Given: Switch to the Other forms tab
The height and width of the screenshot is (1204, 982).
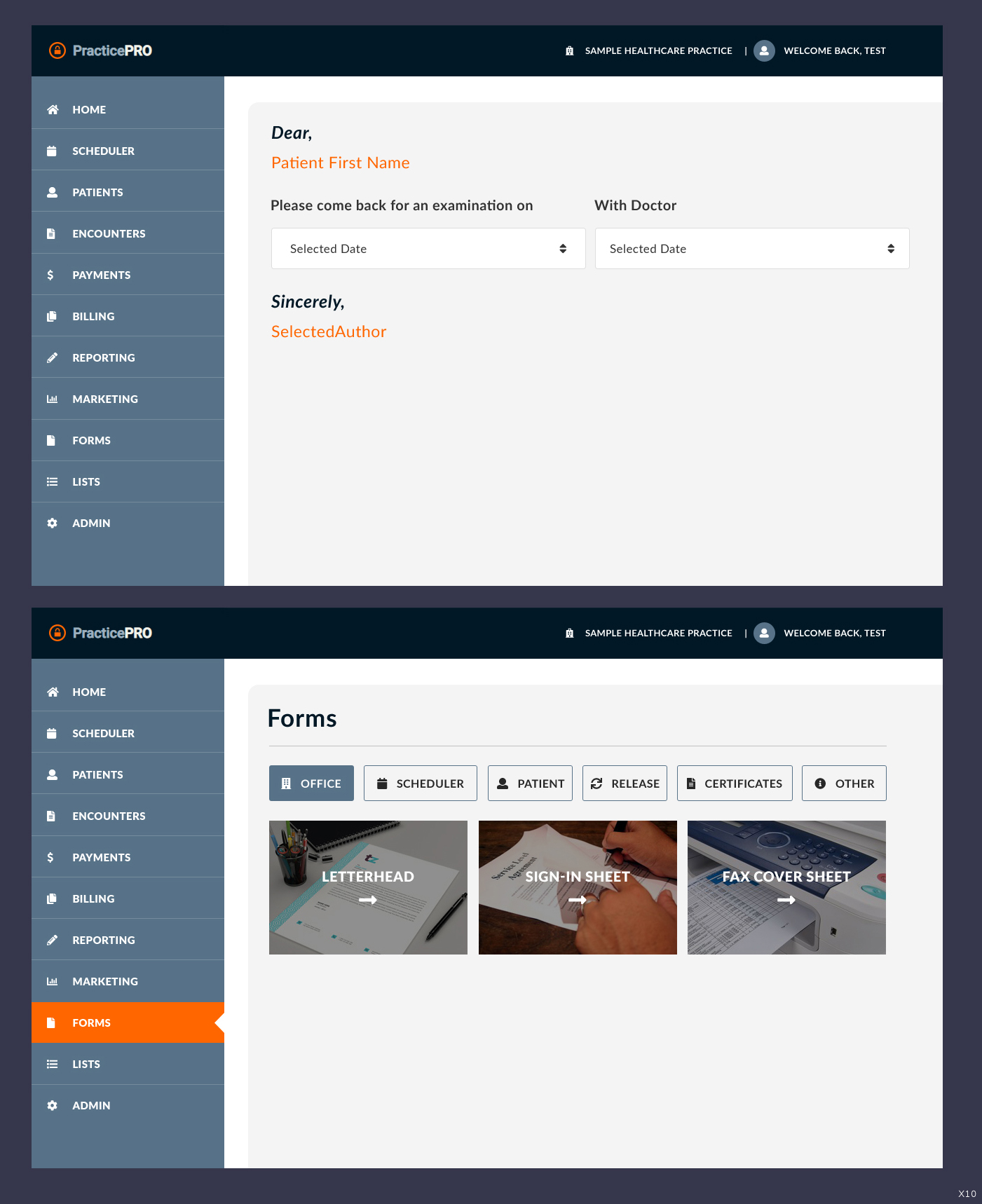Looking at the screenshot, I should 844,783.
